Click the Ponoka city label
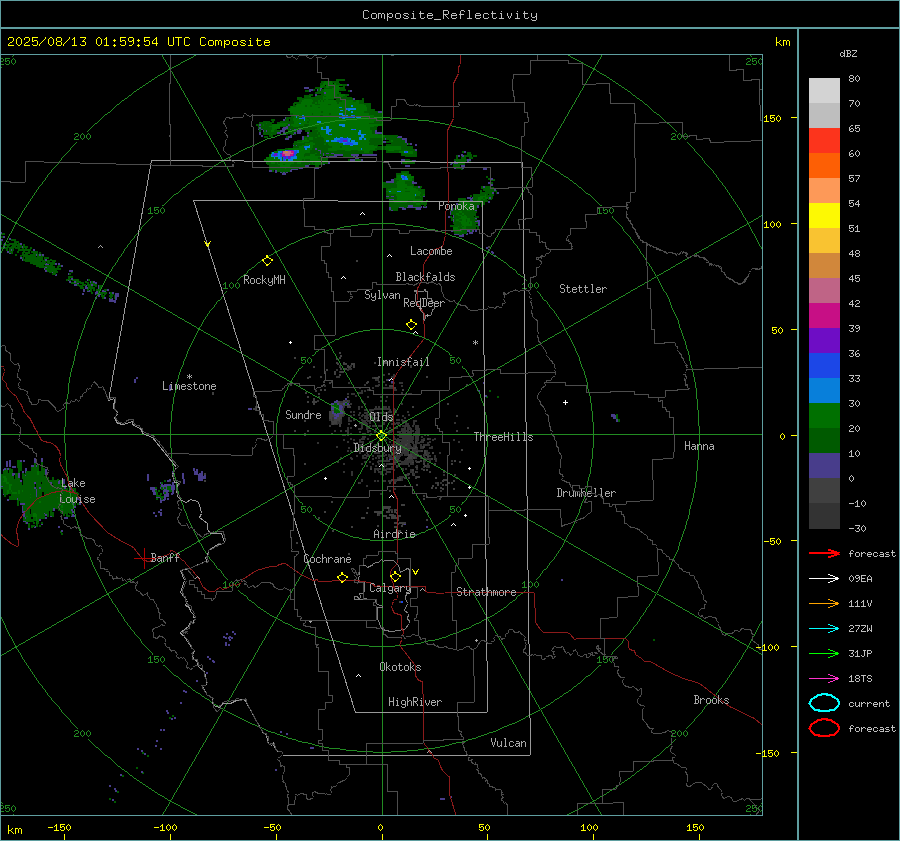 [x=456, y=206]
